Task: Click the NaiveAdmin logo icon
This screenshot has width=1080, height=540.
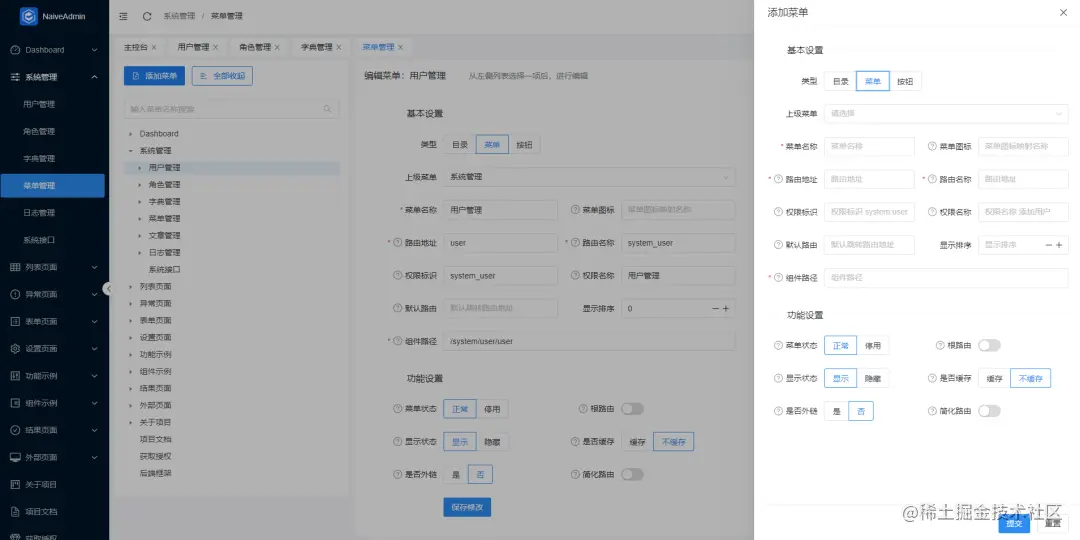Action: 28,16
